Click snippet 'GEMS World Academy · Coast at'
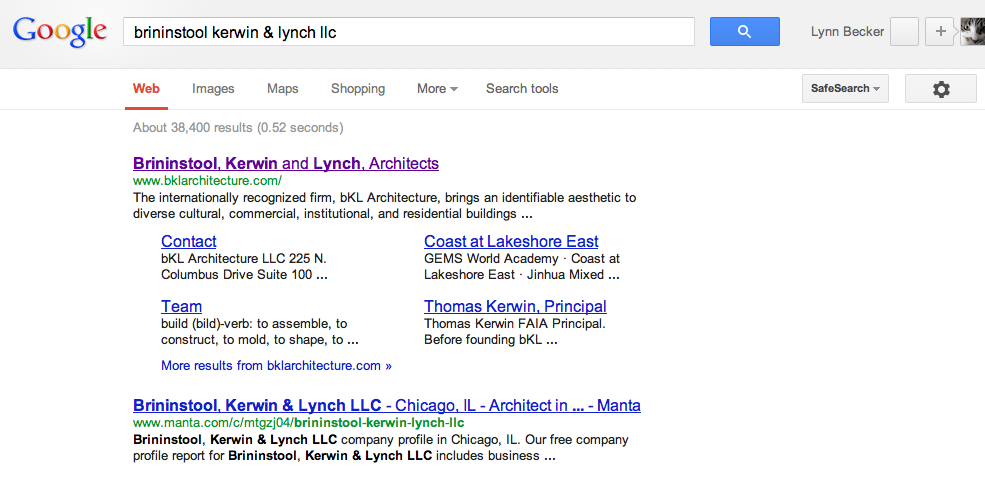The image size is (985, 482). click(x=522, y=266)
